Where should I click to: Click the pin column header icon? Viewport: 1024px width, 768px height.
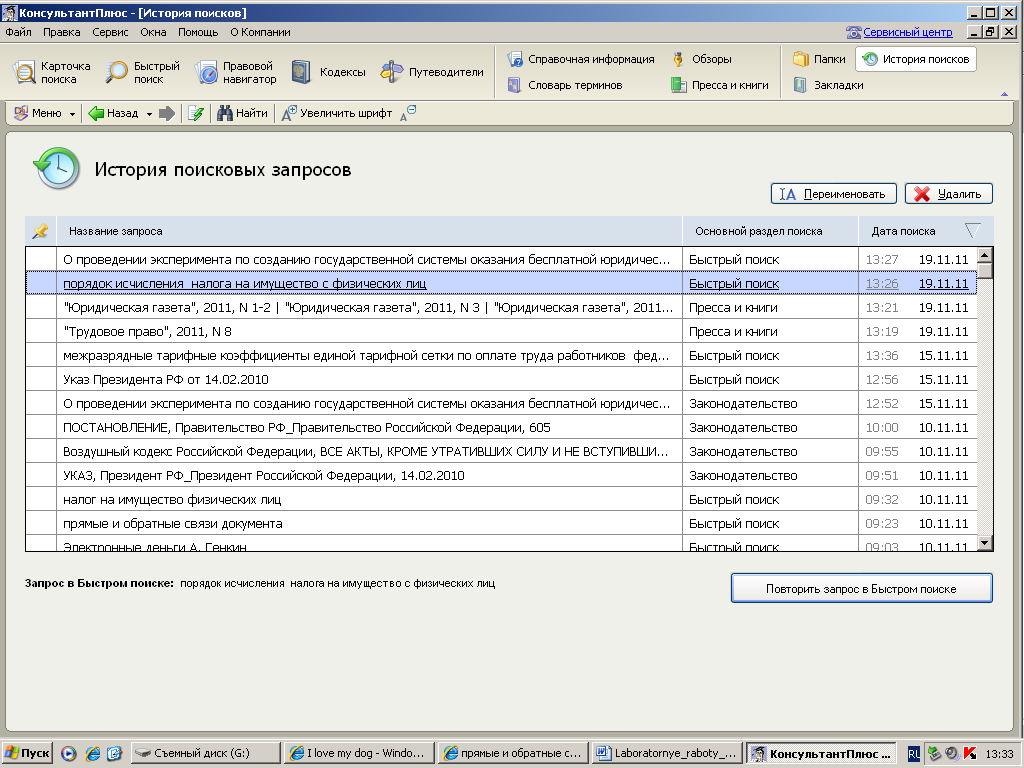point(40,231)
